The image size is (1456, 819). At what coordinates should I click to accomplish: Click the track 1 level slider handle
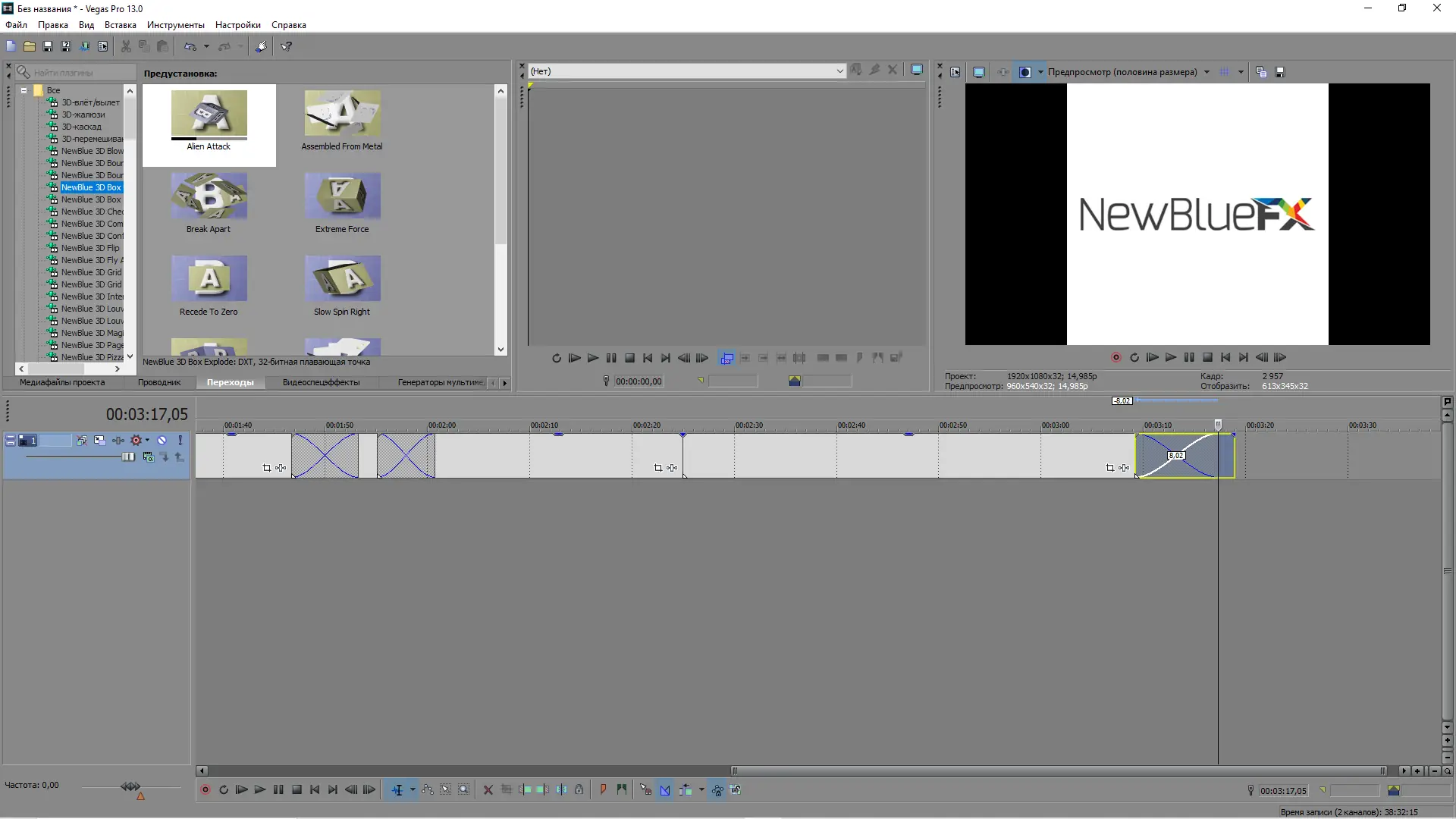click(128, 457)
